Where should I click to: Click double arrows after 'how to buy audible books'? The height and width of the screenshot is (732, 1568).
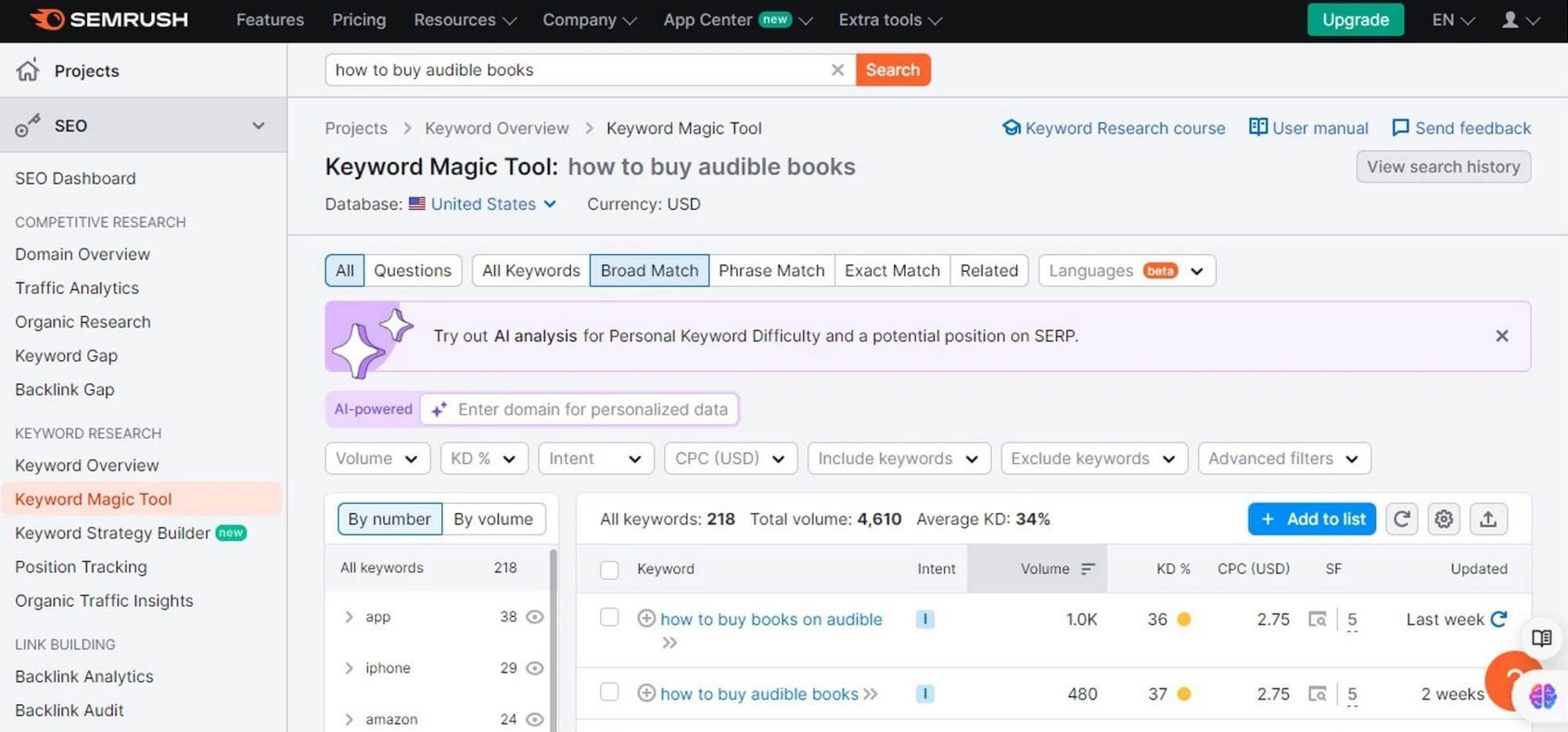pyautogui.click(x=870, y=694)
